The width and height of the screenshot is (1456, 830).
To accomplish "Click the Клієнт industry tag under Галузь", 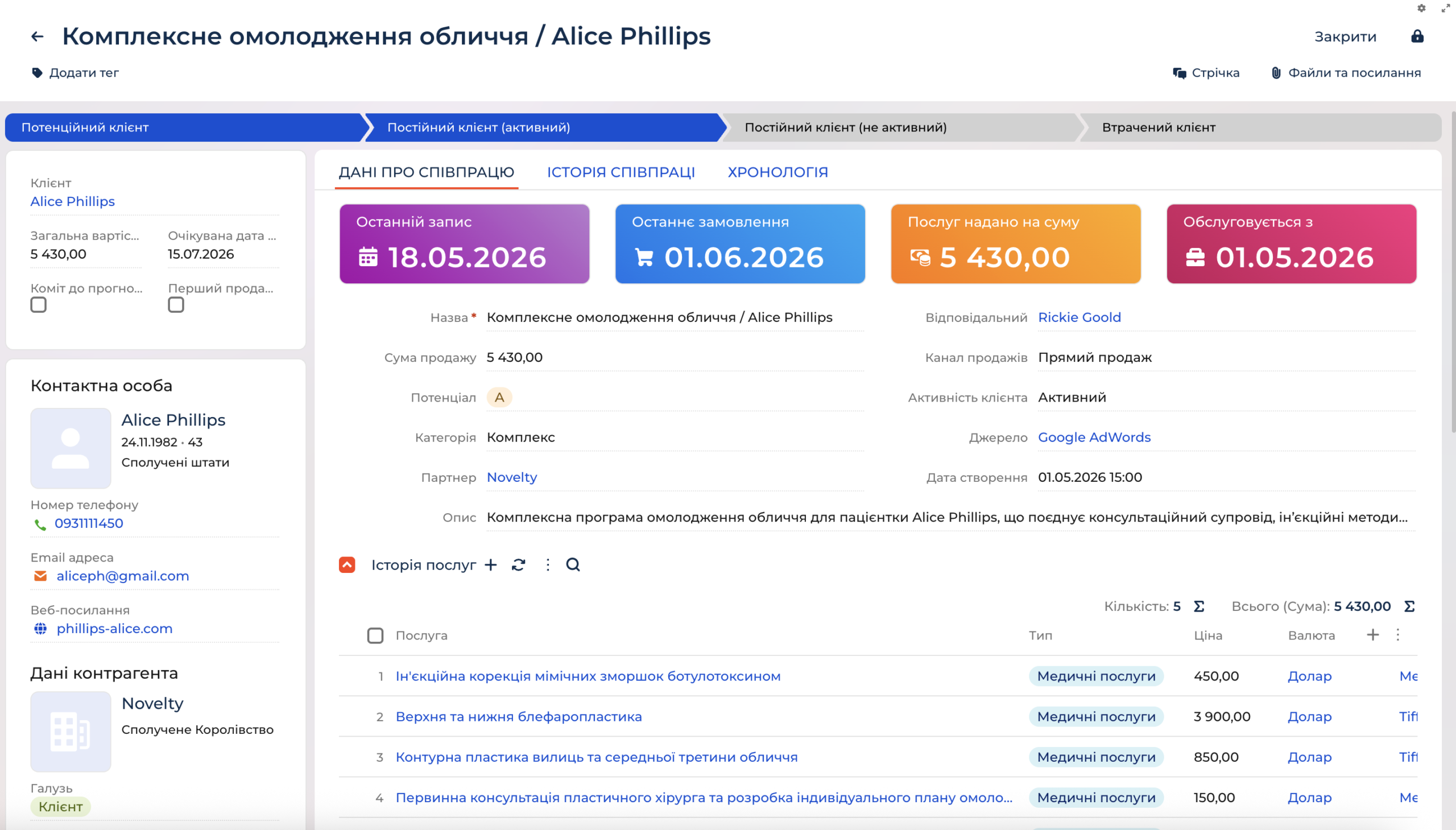I will pyautogui.click(x=60, y=807).
